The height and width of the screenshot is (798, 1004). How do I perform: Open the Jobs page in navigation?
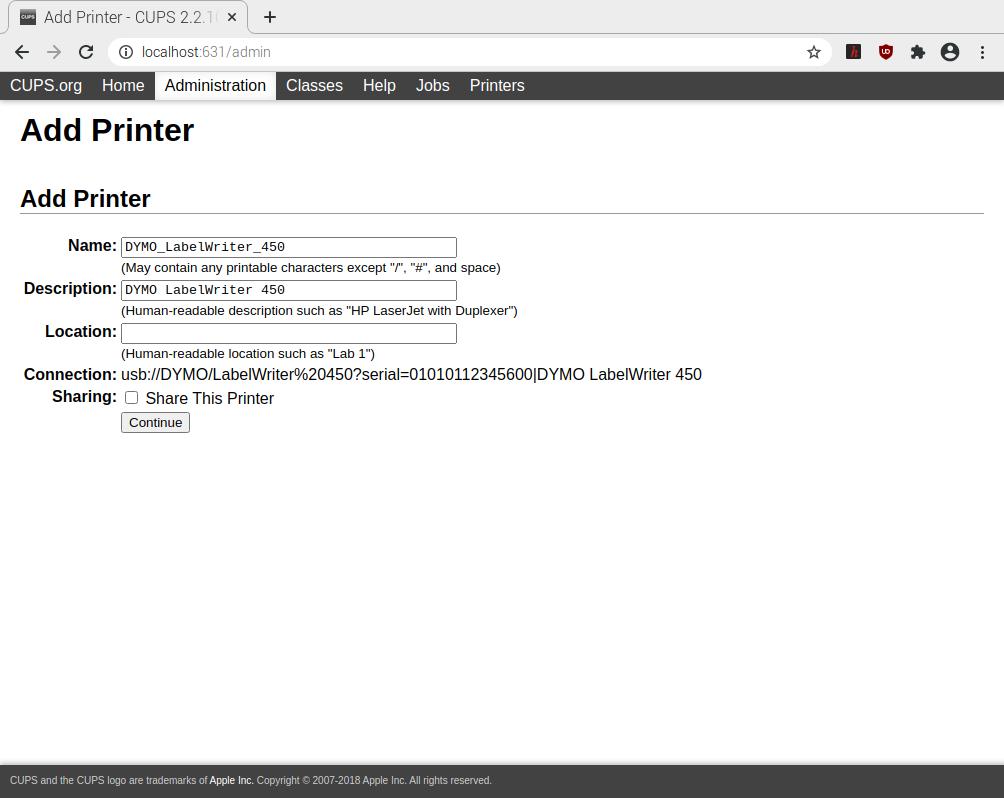432,86
